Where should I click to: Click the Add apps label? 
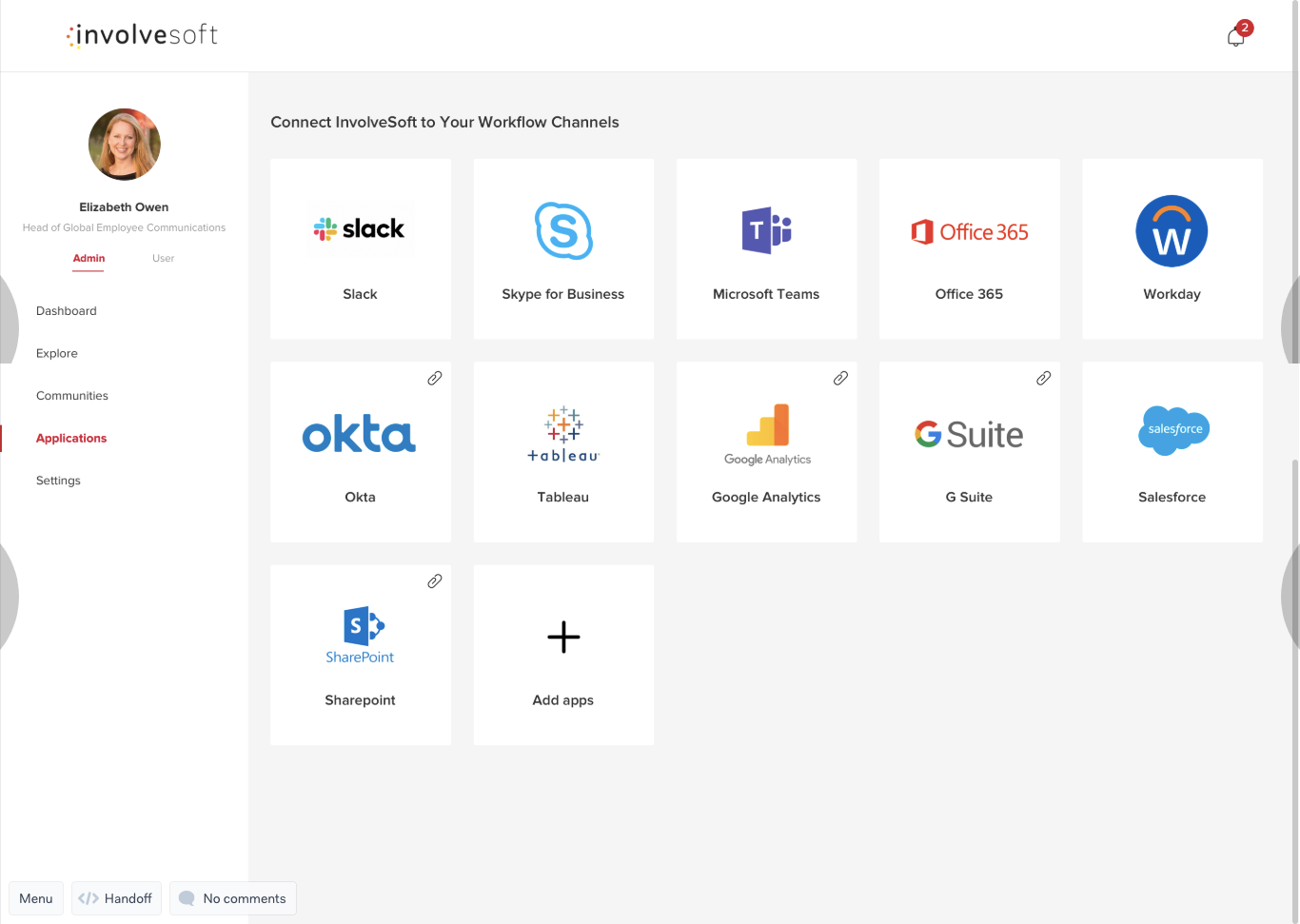tap(563, 700)
